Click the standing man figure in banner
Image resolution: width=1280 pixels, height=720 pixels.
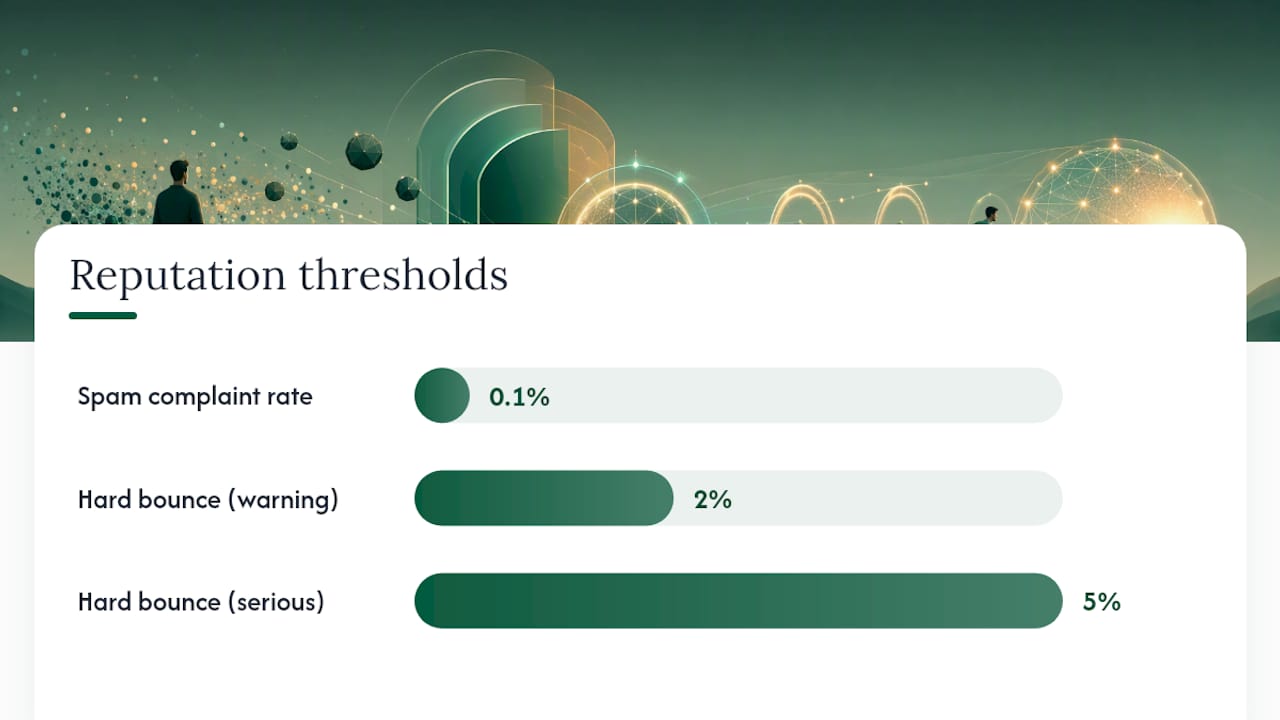[177, 192]
